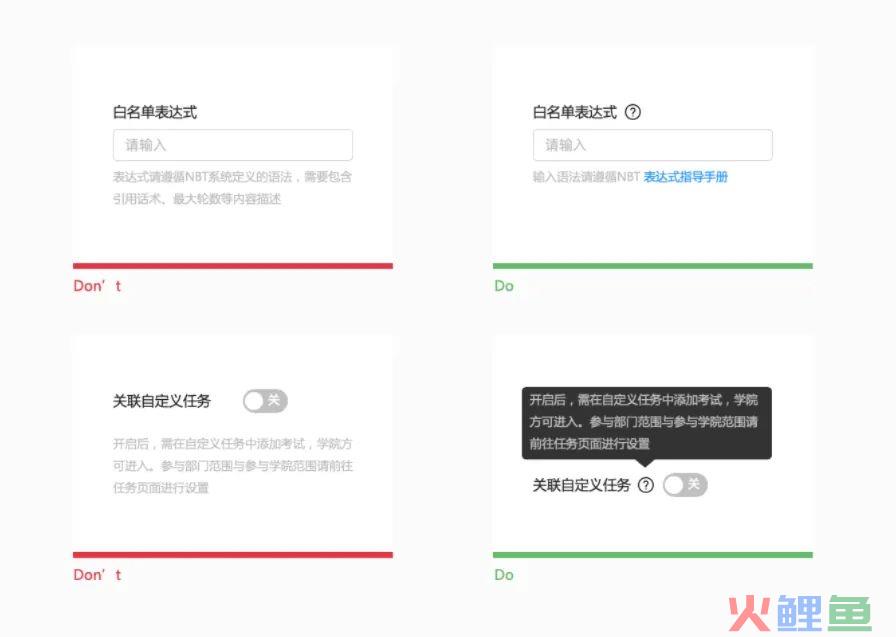Toggle 关联自定义任务 switch in Don't example
This screenshot has height=637, width=896.
[x=265, y=400]
